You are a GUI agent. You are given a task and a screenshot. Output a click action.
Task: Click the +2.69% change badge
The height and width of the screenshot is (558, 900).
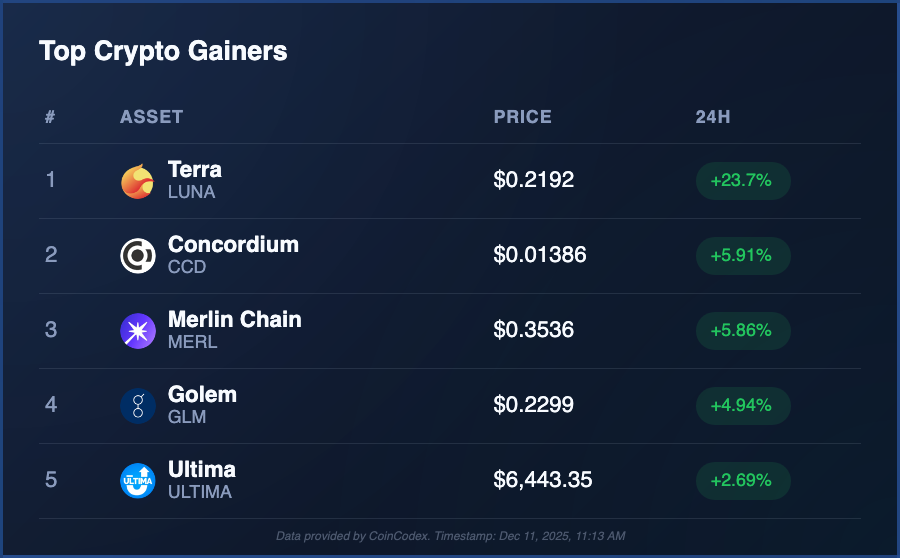[742, 481]
